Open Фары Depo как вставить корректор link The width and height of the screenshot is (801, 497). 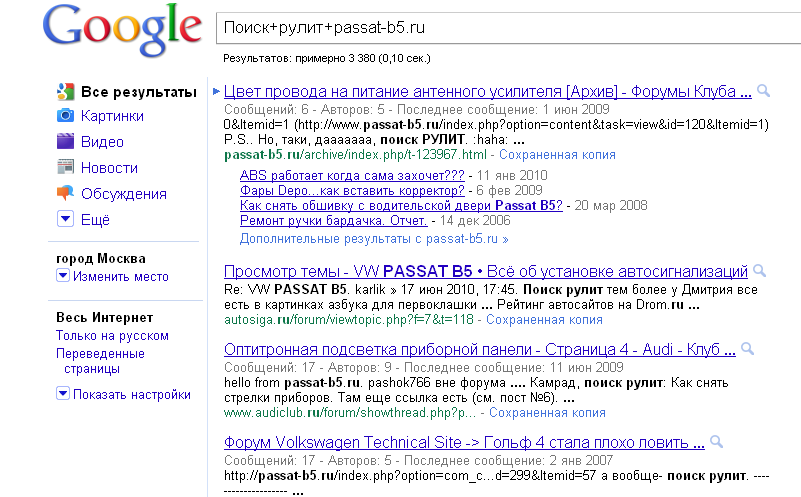[x=352, y=191]
